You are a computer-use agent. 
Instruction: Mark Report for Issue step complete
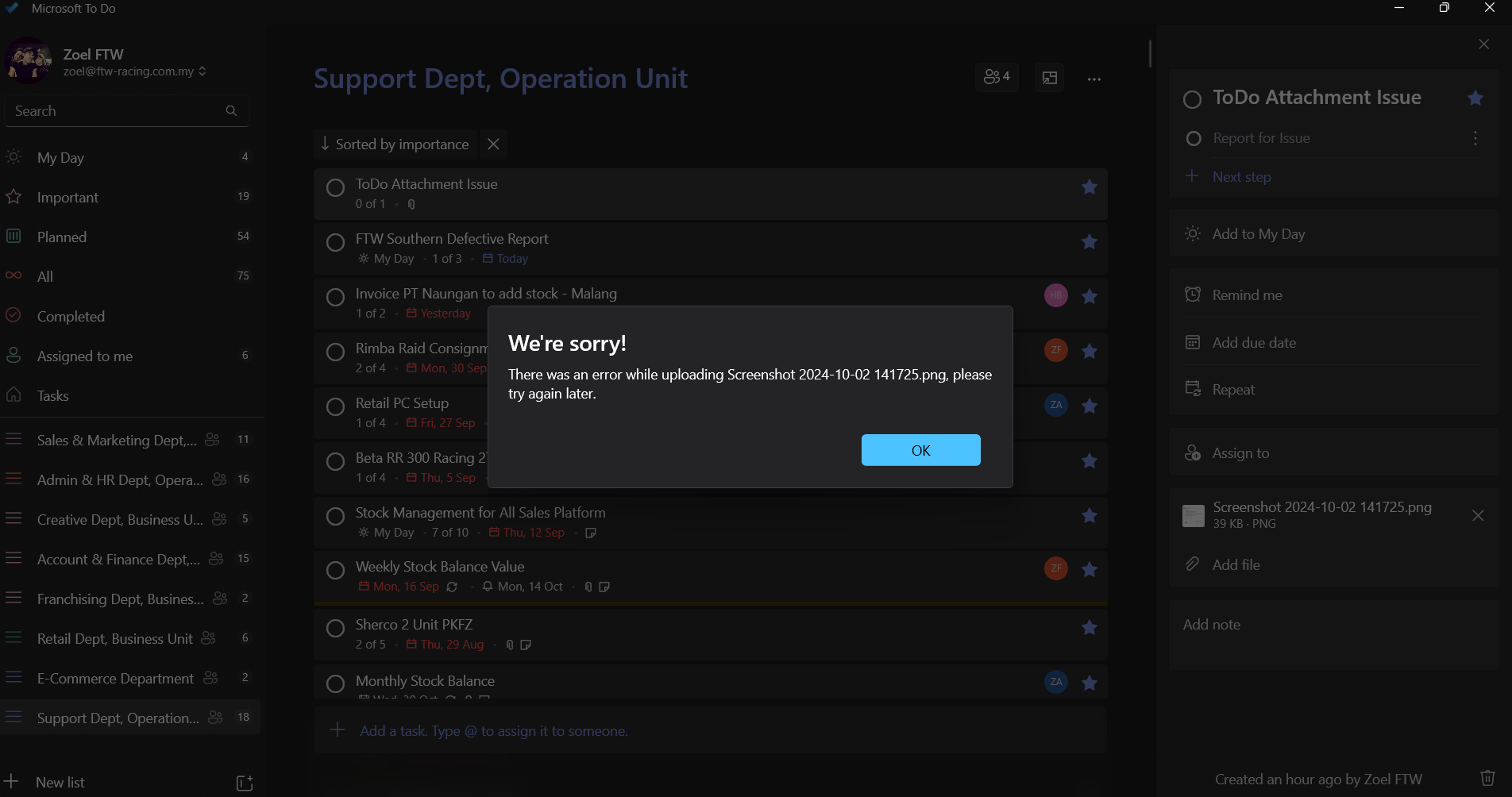point(1193,139)
